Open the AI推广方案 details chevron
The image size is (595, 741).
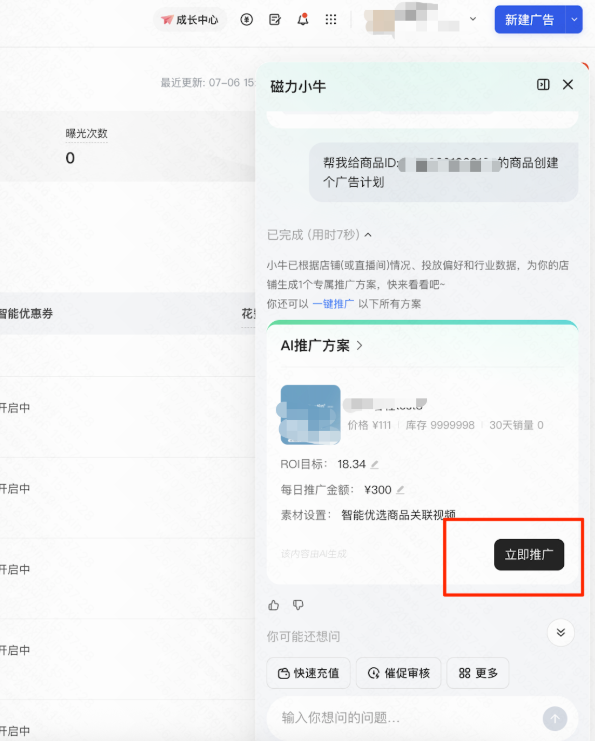point(360,345)
